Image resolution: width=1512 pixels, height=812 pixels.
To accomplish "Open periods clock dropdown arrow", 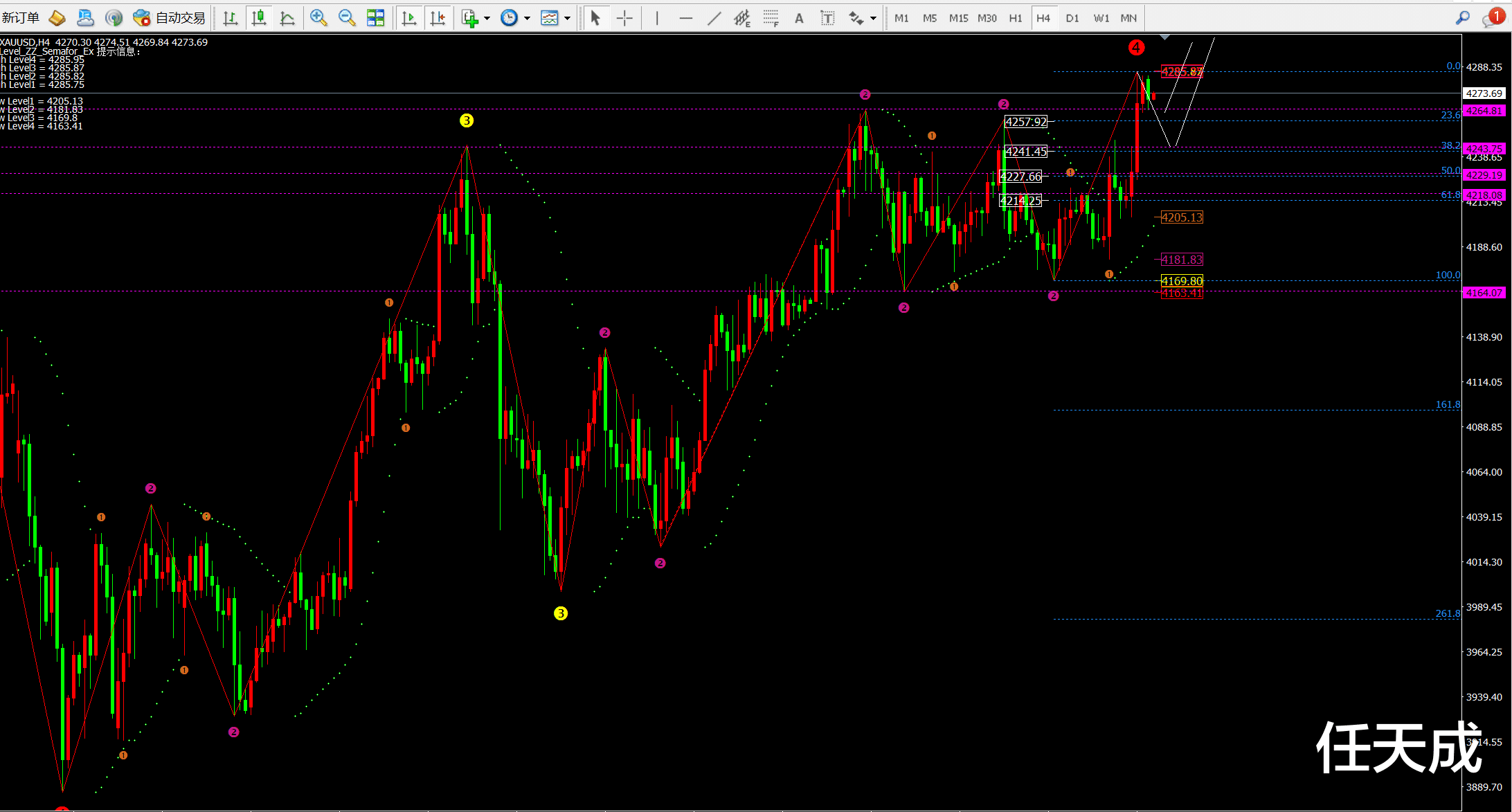I will (x=528, y=19).
